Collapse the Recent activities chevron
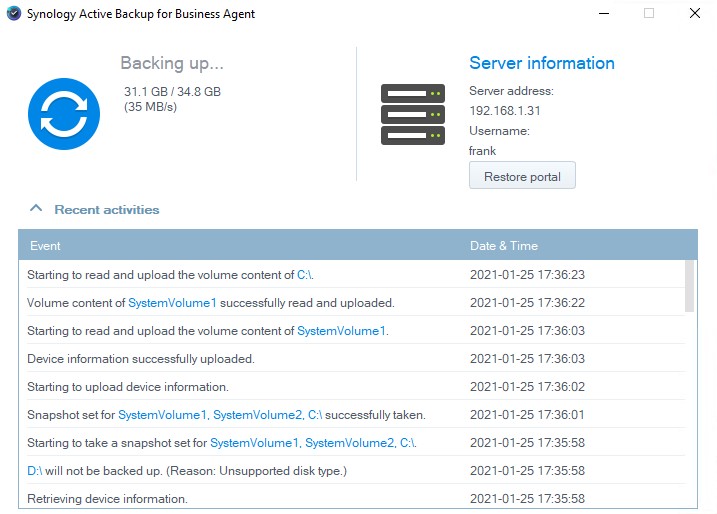 (36, 209)
